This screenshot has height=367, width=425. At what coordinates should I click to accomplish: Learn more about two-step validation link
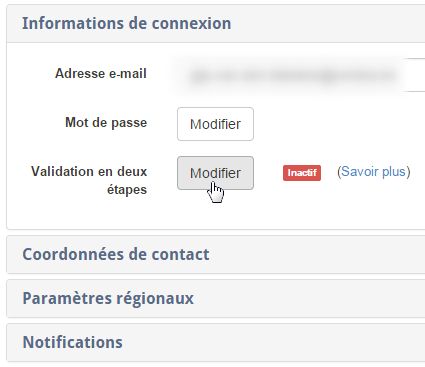374,172
